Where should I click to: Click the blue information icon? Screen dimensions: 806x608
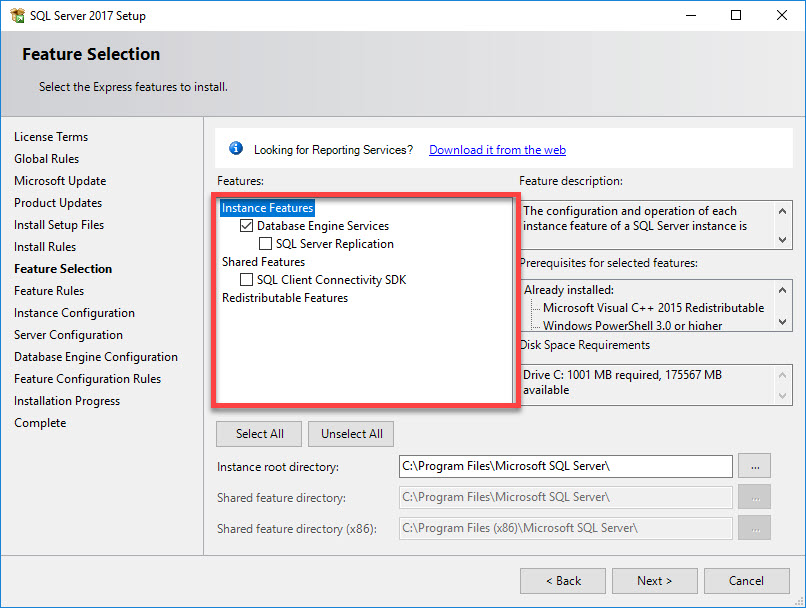click(x=236, y=149)
